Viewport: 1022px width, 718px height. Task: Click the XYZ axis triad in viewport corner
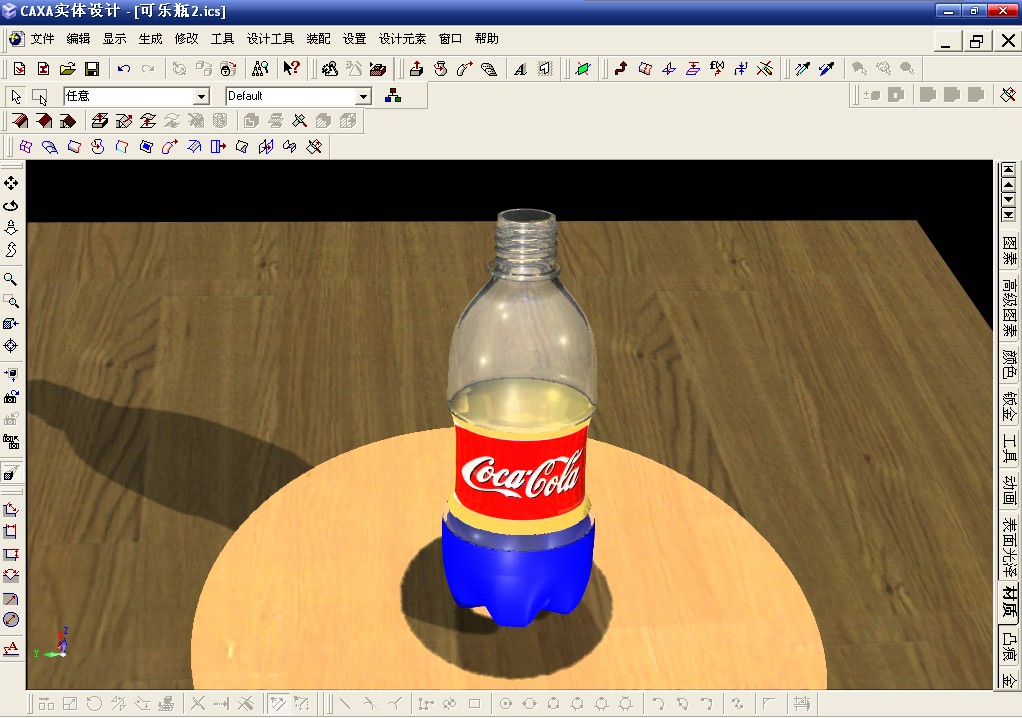pyautogui.click(x=52, y=643)
